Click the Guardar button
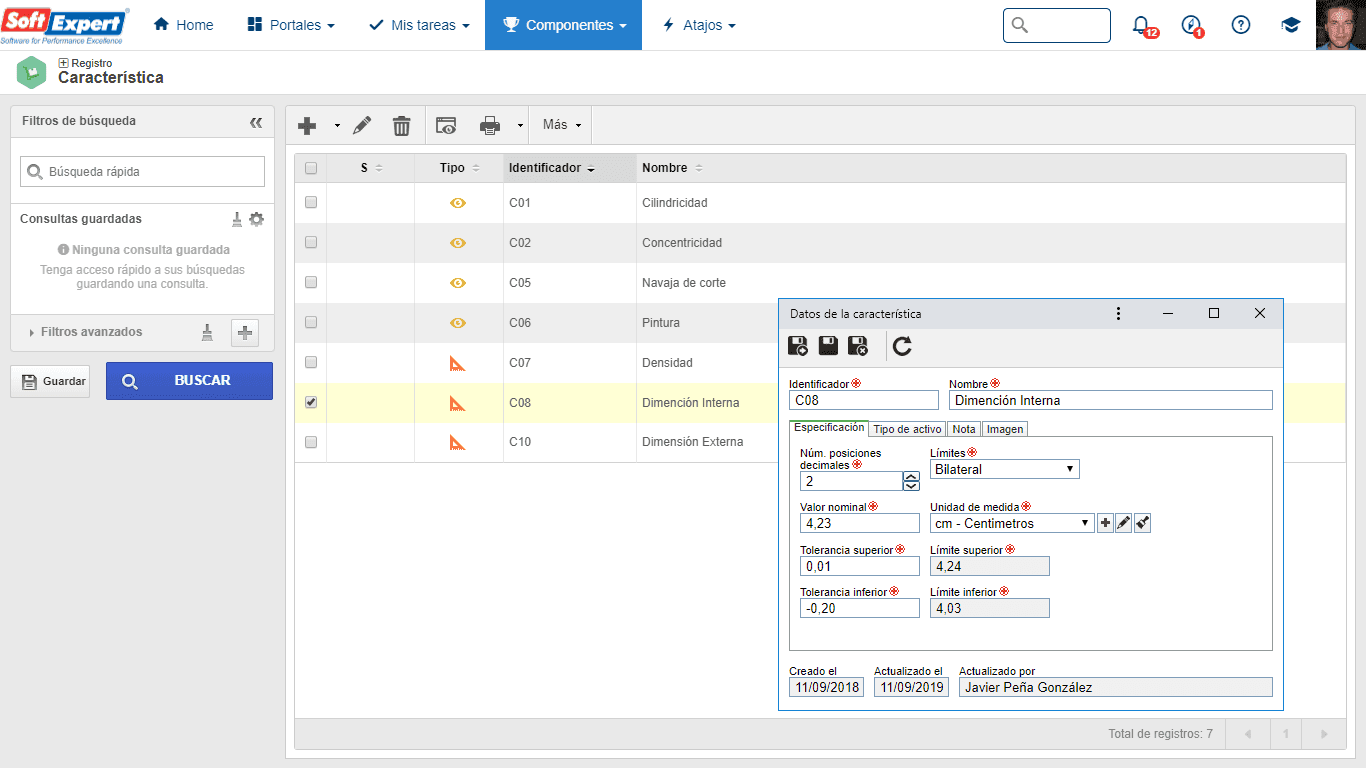This screenshot has height=768, width=1366. click(49, 381)
